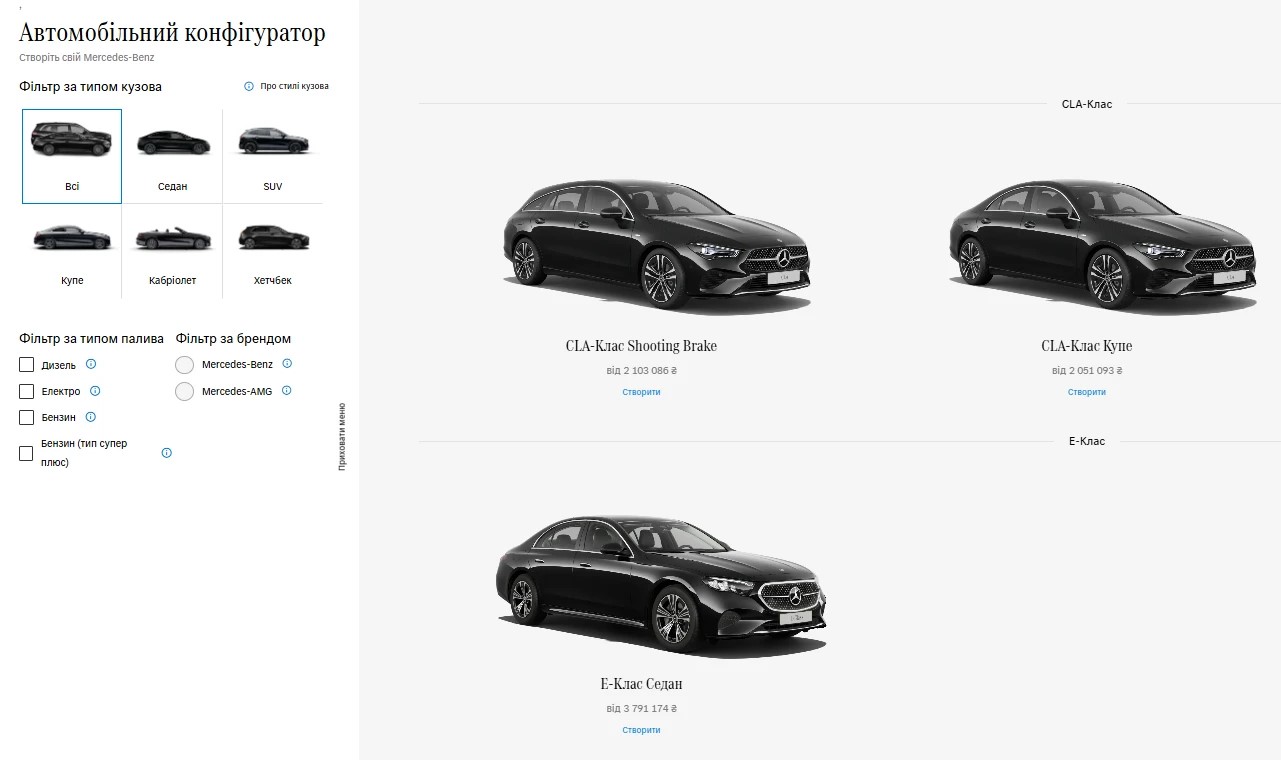Viewport: 1281px width, 760px height.
Task: Switch to the Седан body filter tab
Action: tap(171, 141)
